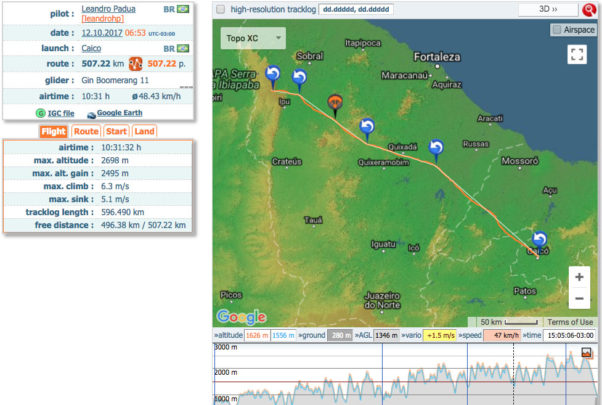Click the 596.490 km tracklog length value

click(x=122, y=212)
